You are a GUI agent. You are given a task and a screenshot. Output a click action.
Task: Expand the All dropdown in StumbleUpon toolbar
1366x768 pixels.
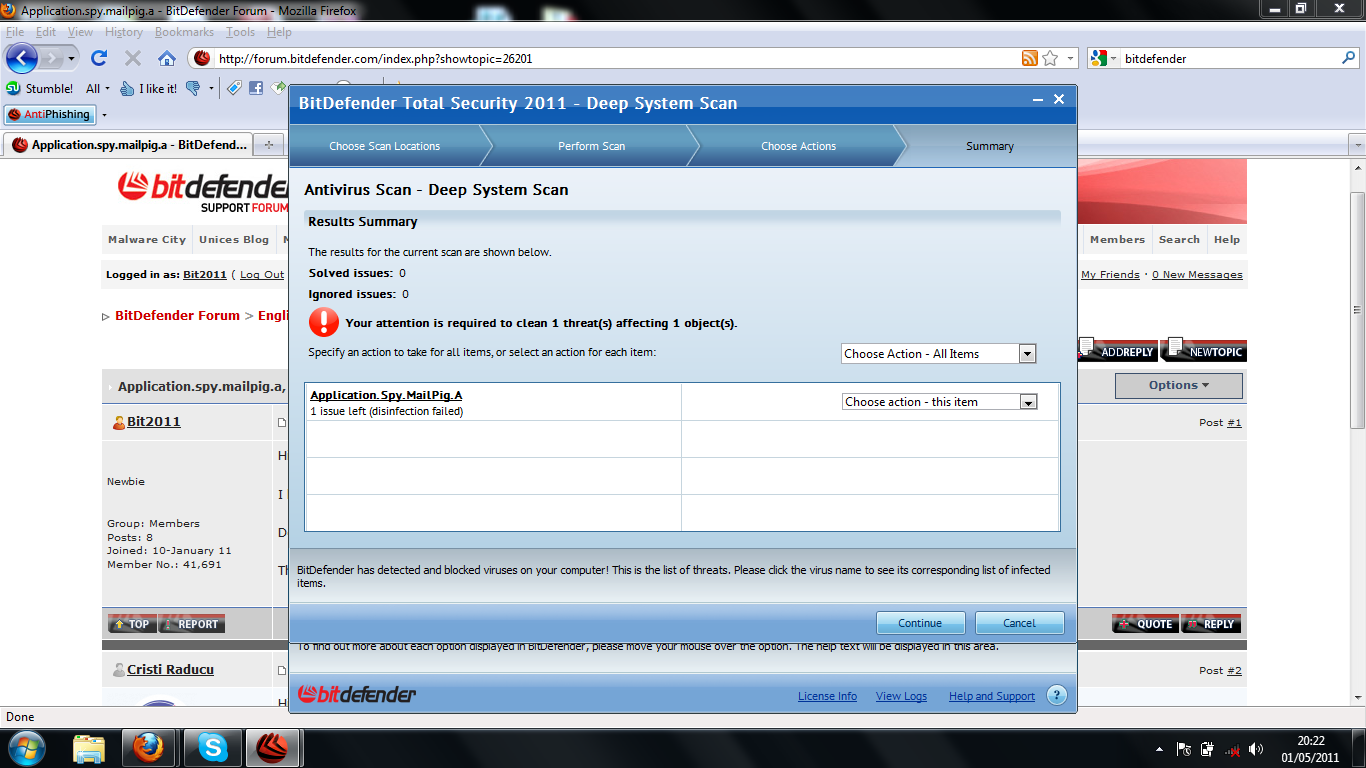tap(98, 88)
